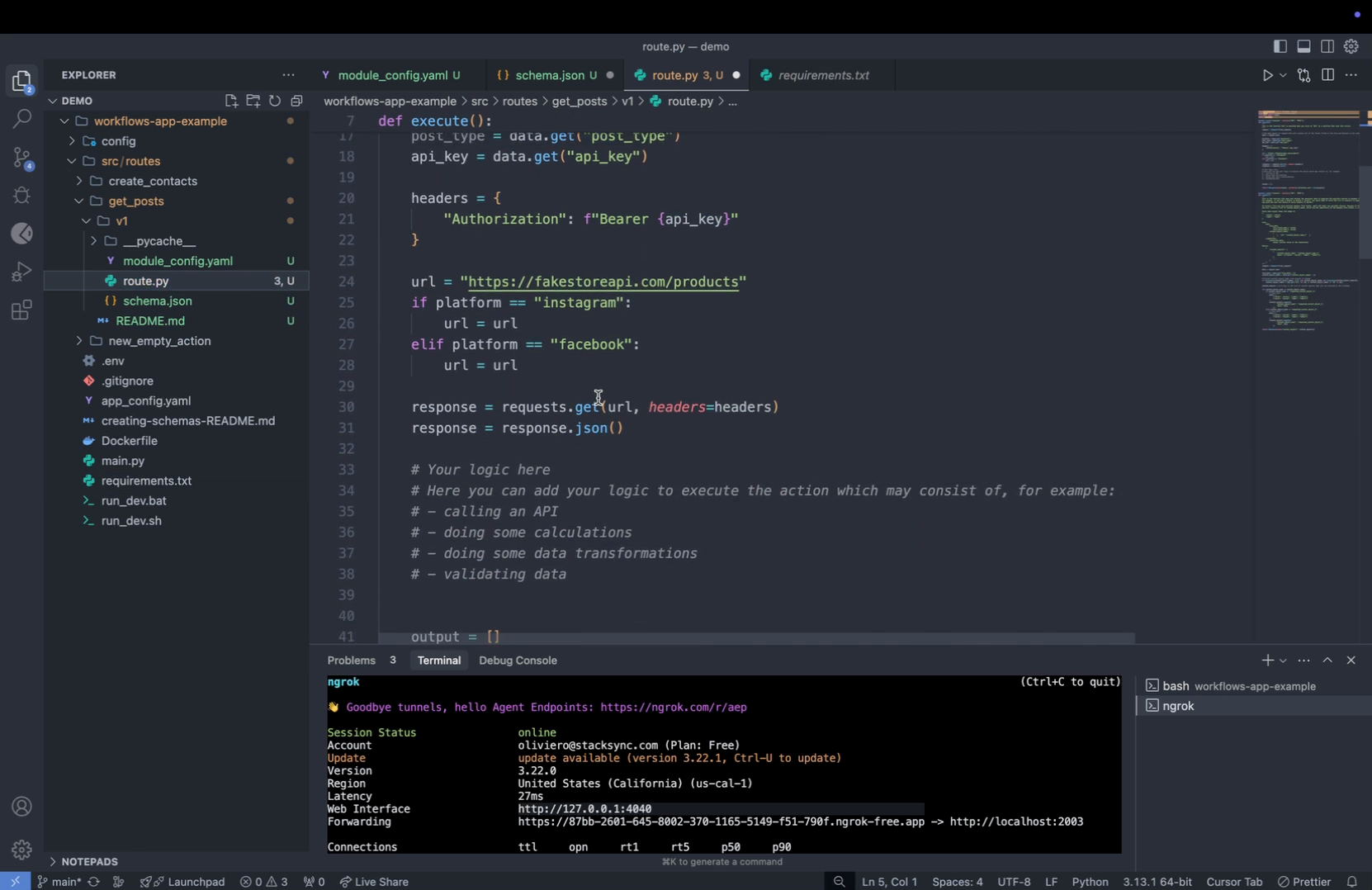Click the editor horizontal scrollbar
1372x890 pixels.
[x=755, y=639]
